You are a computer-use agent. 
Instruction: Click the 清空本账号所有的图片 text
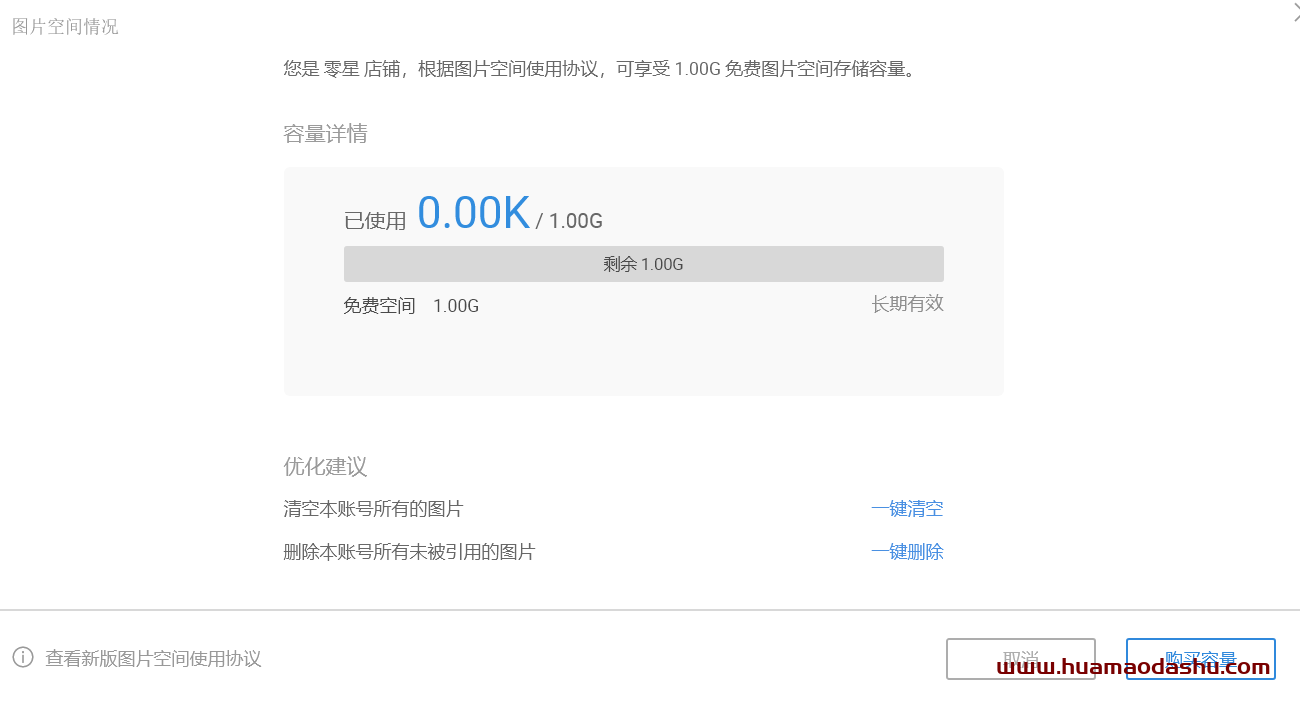point(373,509)
